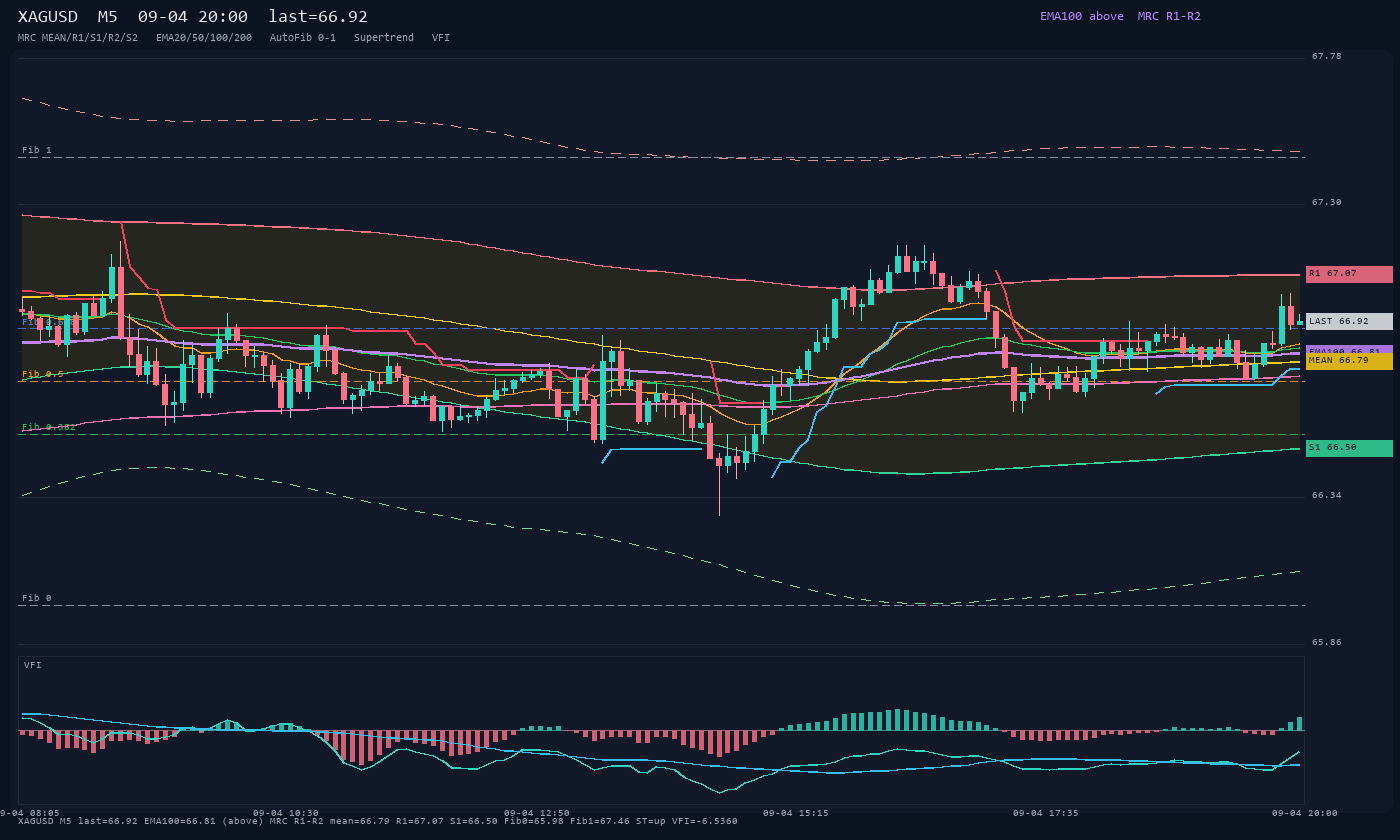
Task: Click the 66.34 price axis label
Action: click(x=1327, y=495)
